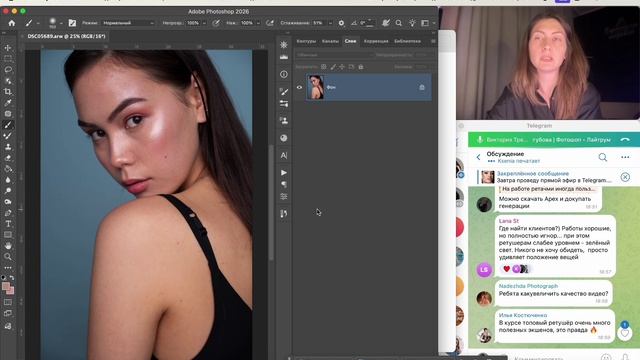Select the DSC05689.arw document tab
Image resolution: width=640 pixels, height=360 pixels.
pyautogui.click(x=67, y=36)
